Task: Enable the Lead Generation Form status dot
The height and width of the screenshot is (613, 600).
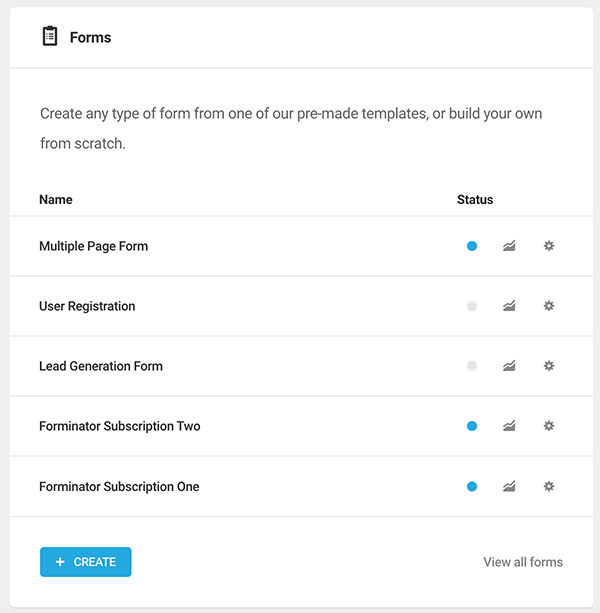Action: click(472, 366)
